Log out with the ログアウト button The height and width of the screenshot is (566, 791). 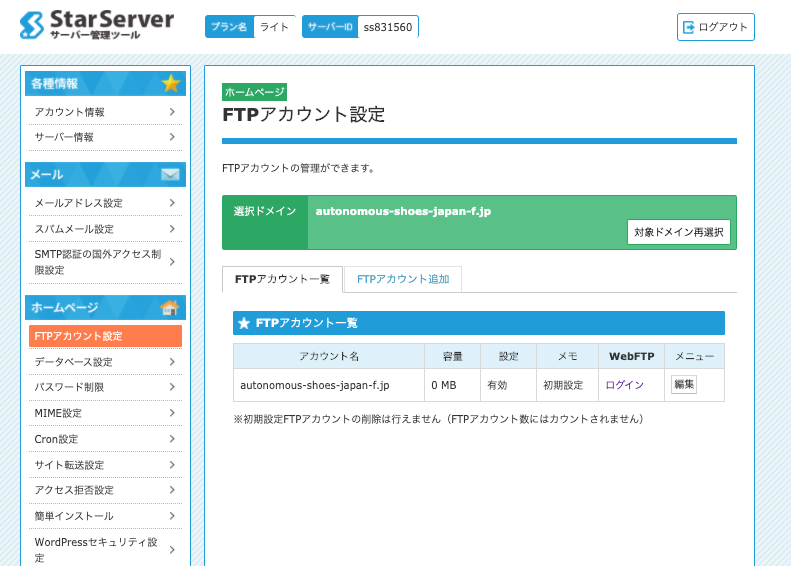pos(715,27)
